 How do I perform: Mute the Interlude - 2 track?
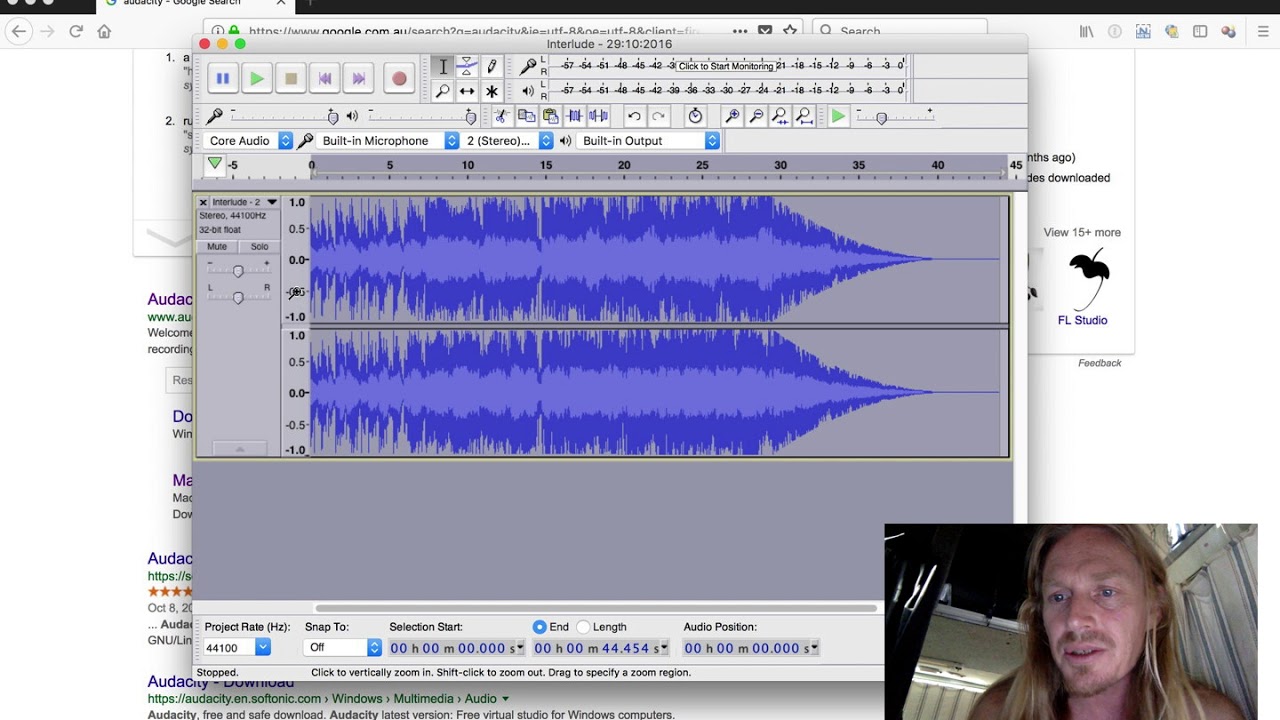(217, 246)
